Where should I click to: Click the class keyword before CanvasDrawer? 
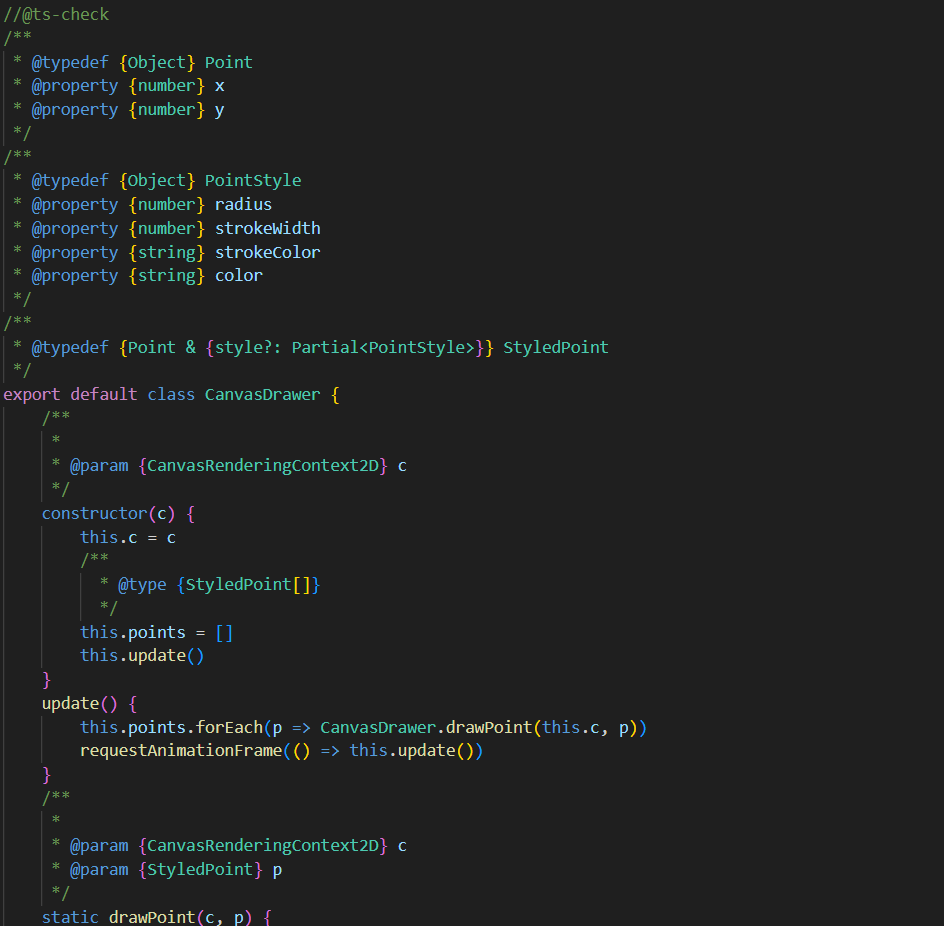(x=171, y=394)
